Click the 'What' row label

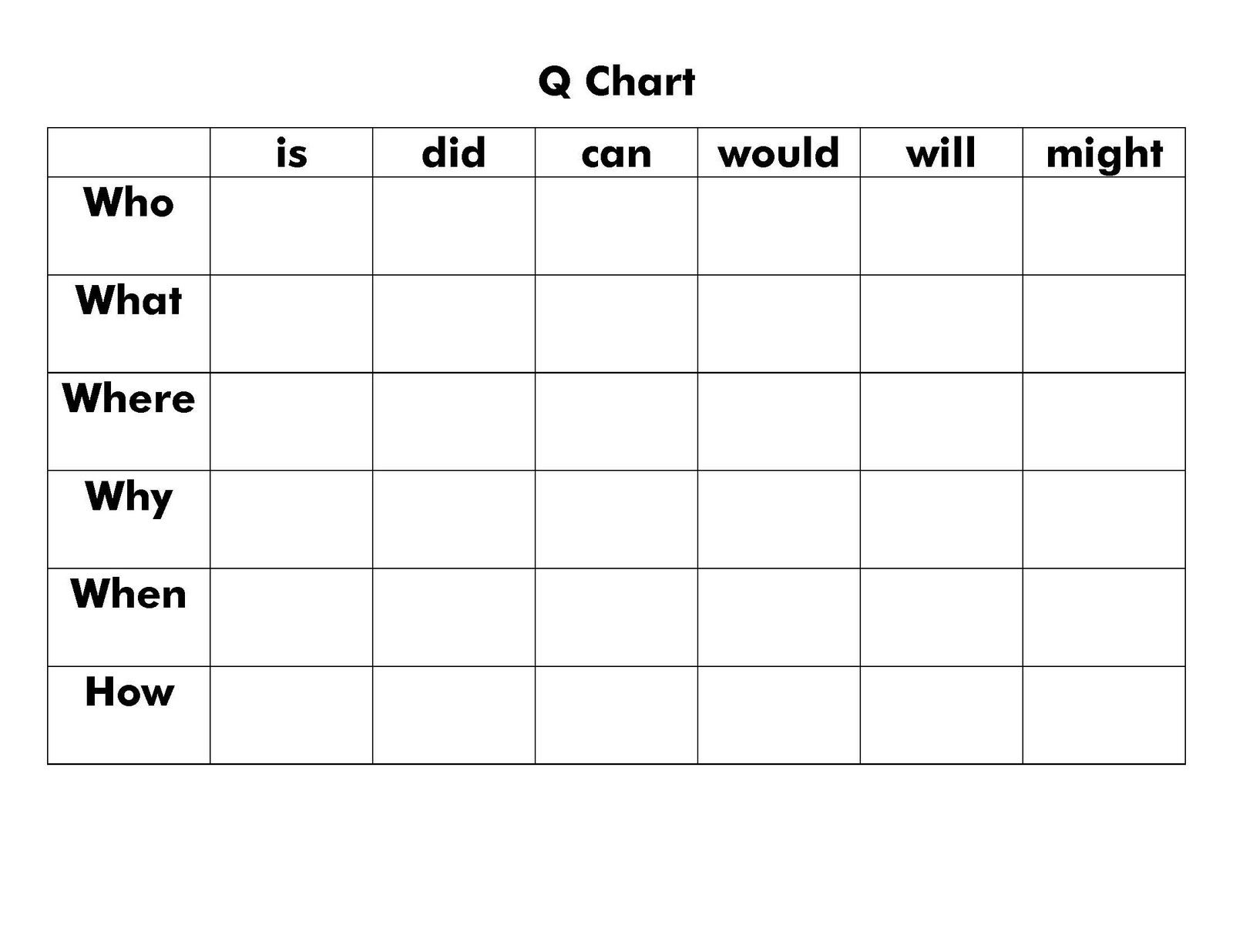pos(129,300)
